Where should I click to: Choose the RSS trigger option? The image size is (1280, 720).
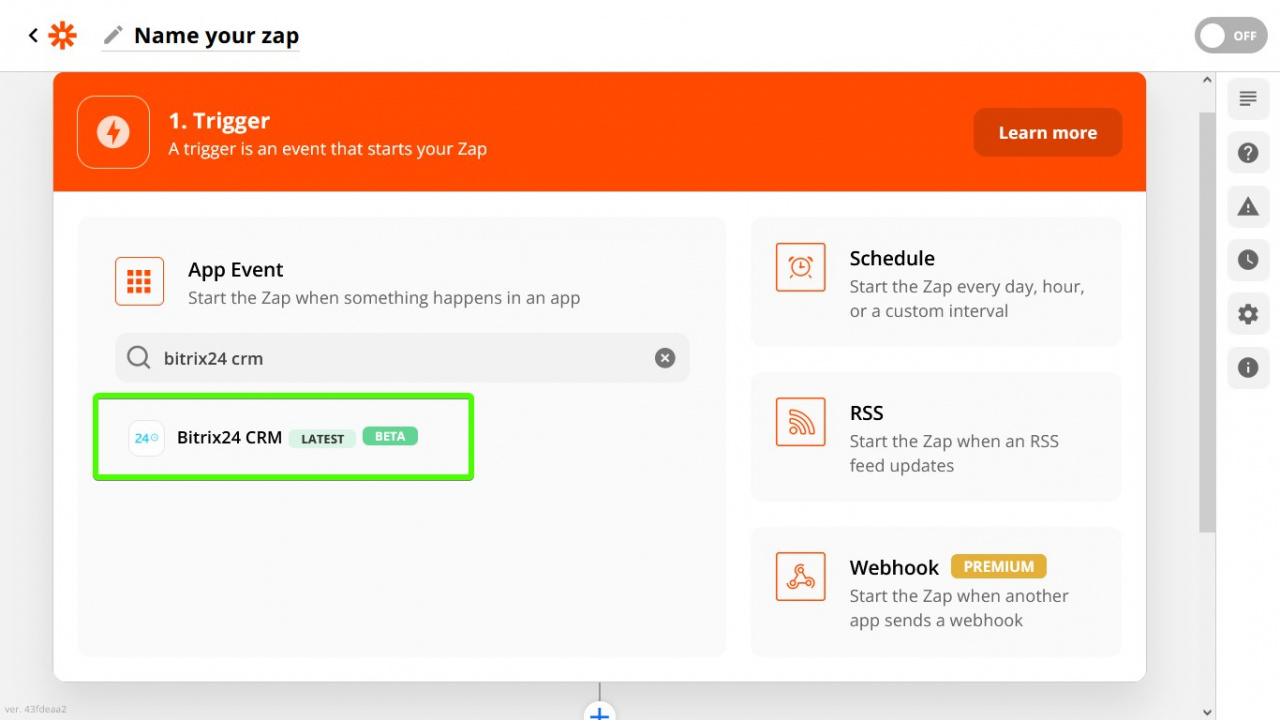point(936,437)
